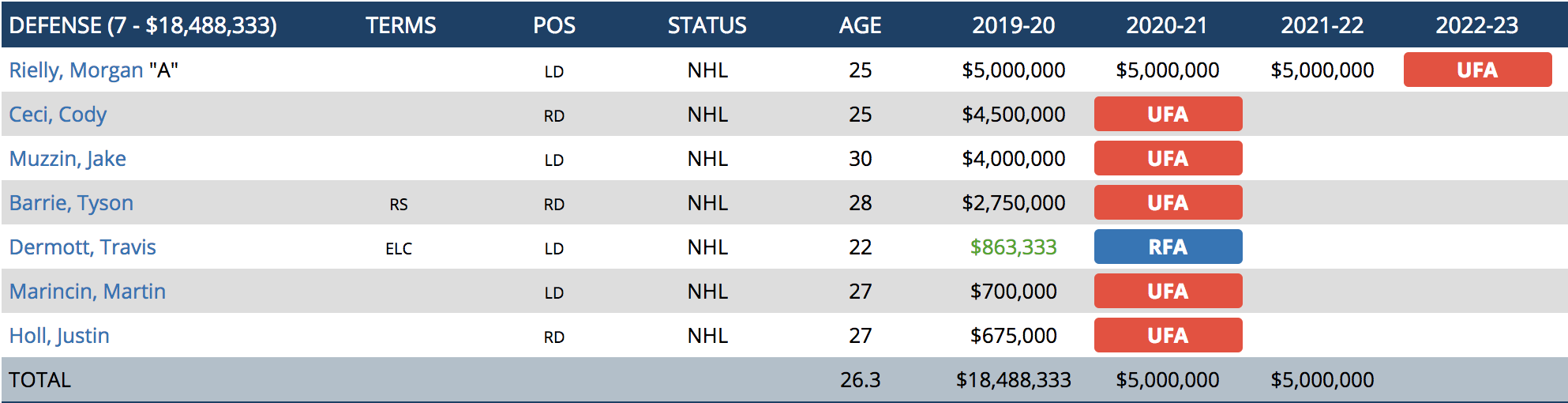Click Cody Ceci's UFA badge
This screenshot has width=1568, height=403.
pos(1168,115)
